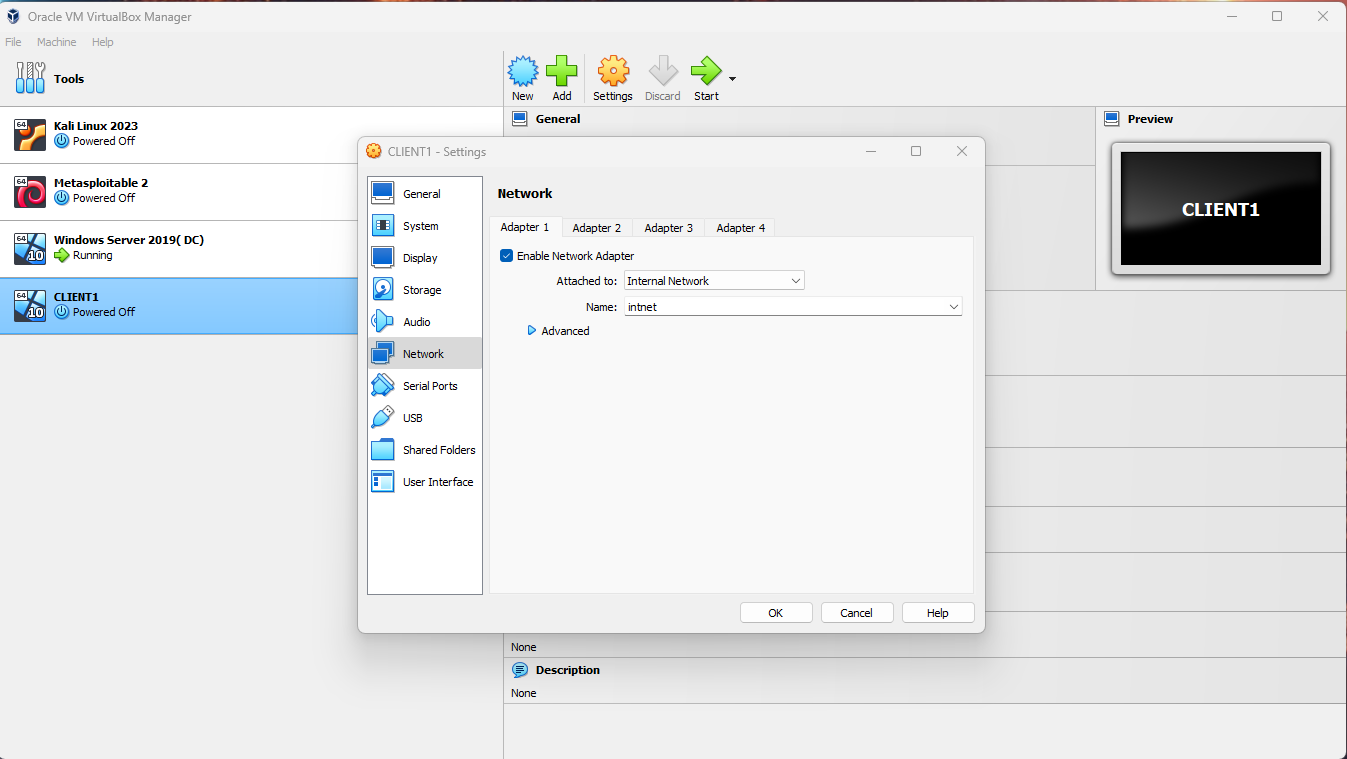The image size is (1347, 759).
Task: Open Shared Folders category icon
Action: tap(383, 449)
